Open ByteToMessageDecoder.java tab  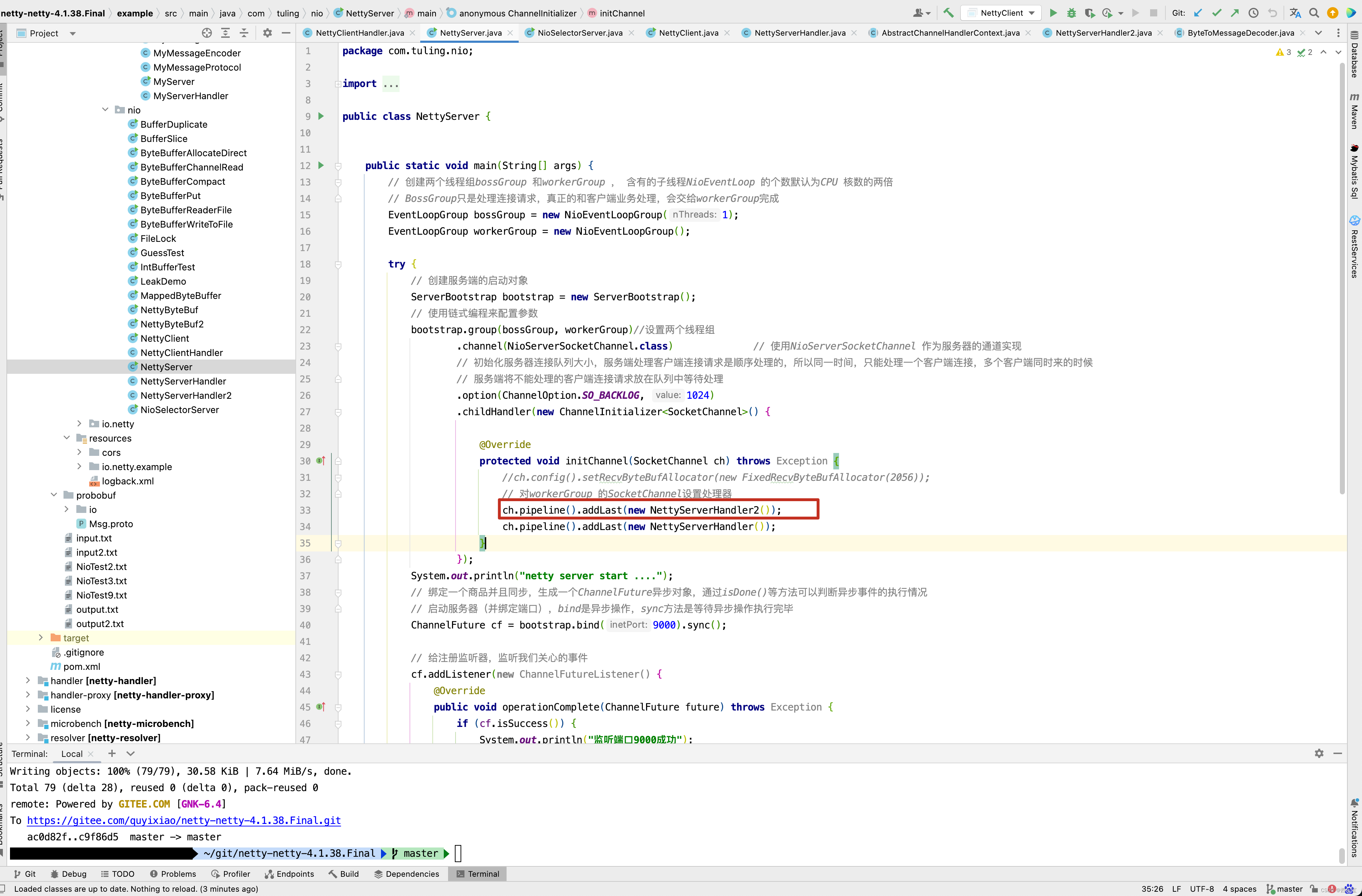[1240, 33]
